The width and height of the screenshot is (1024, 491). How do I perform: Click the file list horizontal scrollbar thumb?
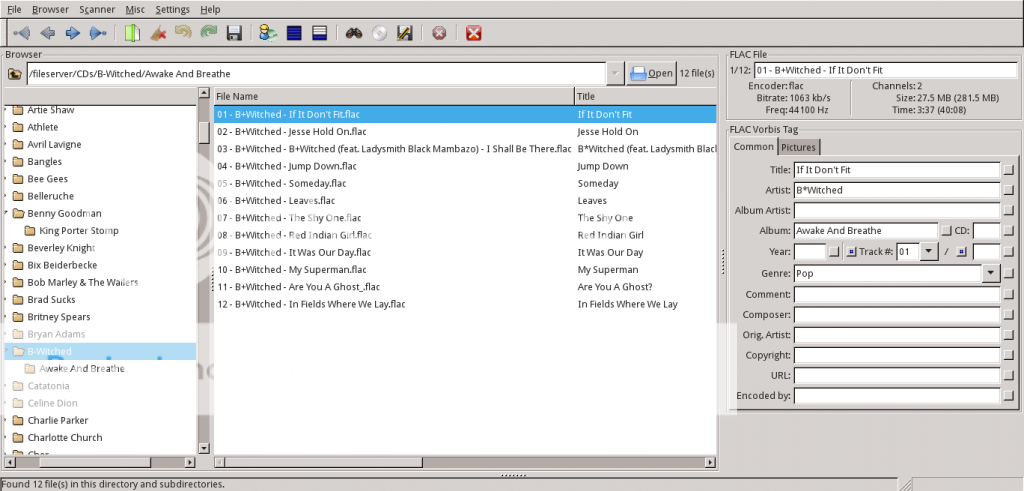tap(323, 462)
